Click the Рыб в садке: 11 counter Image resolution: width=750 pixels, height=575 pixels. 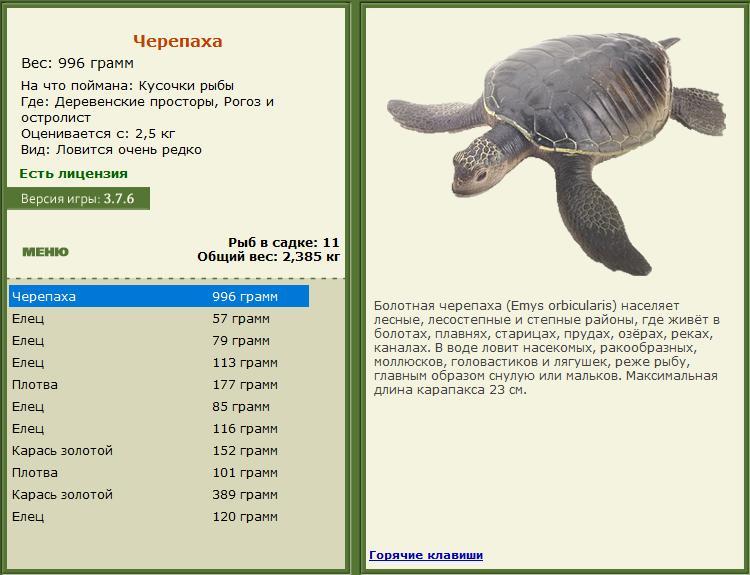click(284, 242)
